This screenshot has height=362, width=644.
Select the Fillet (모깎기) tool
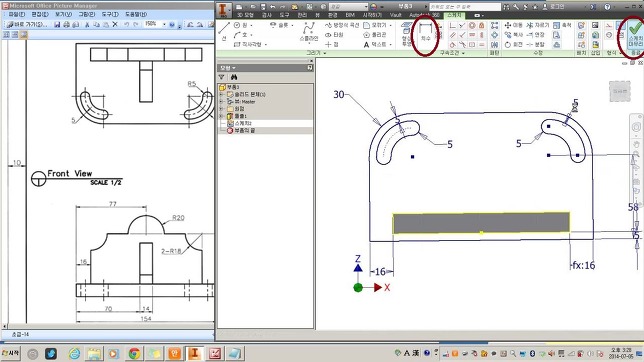pyautogui.click(x=375, y=25)
